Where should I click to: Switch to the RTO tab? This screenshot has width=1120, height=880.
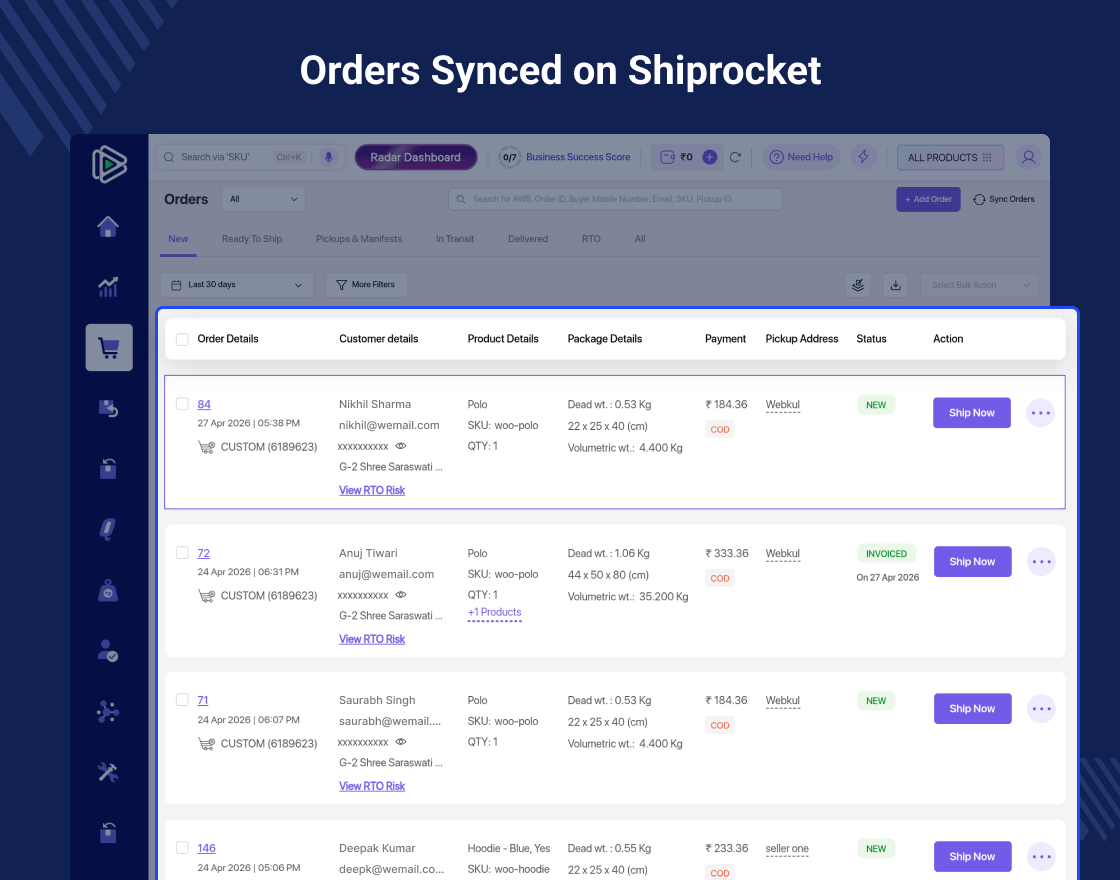[x=591, y=239]
